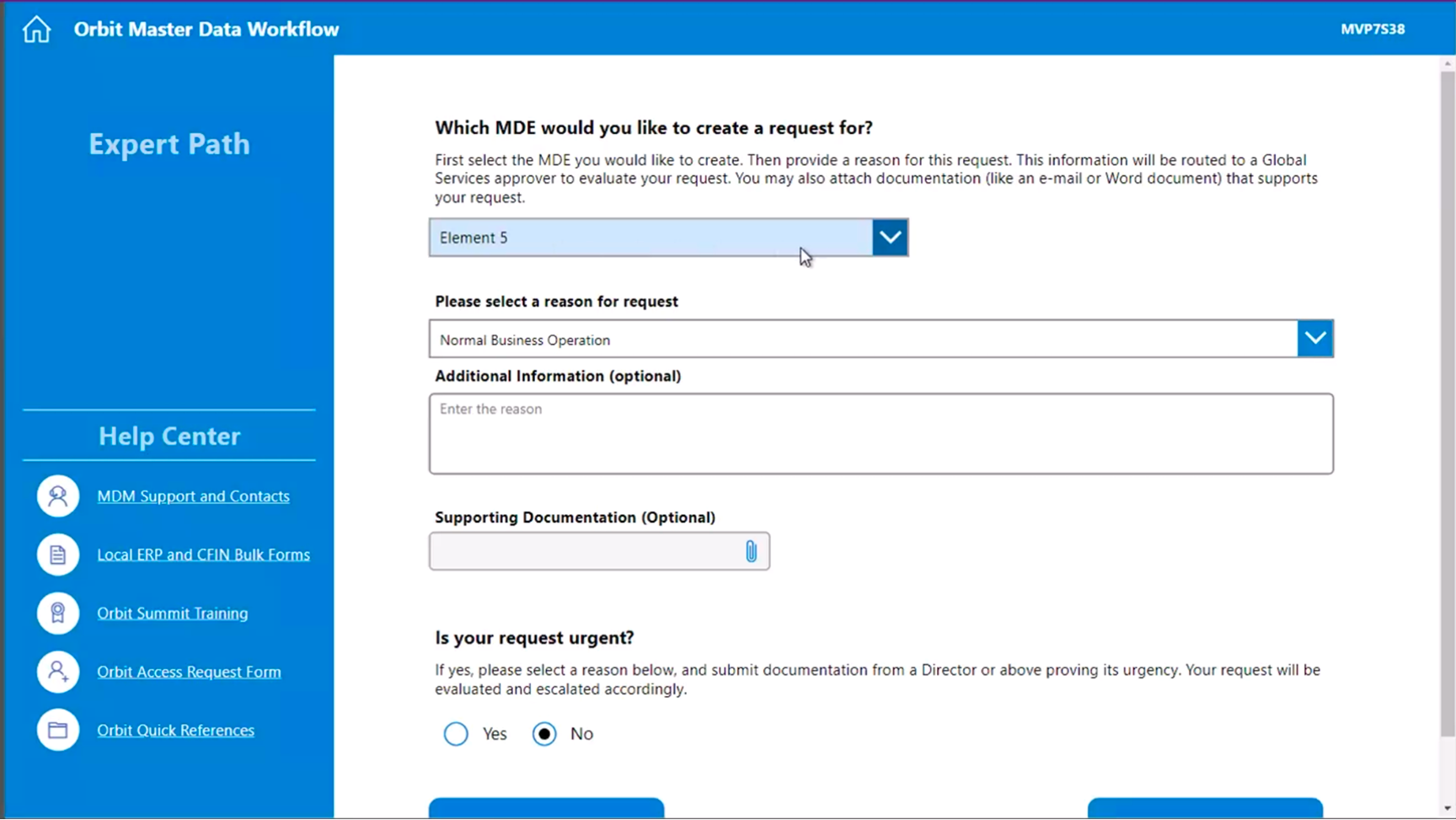The image size is (1456, 820).
Task: Open MDM Support and Contacts link
Action: [193, 496]
